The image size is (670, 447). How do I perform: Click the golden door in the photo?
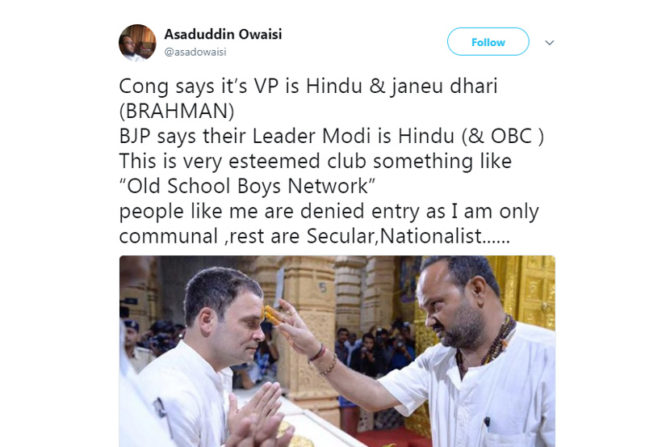pyautogui.click(x=528, y=291)
